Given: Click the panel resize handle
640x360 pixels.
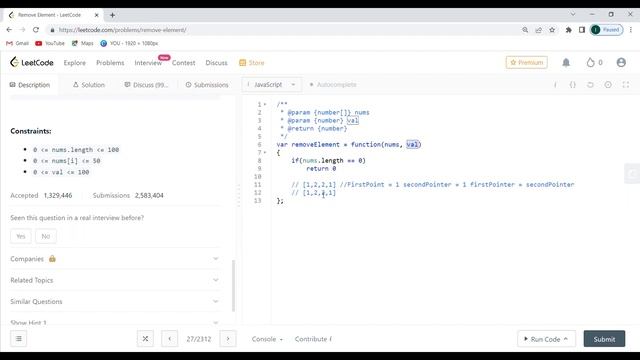Looking at the screenshot, I should pyautogui.click(x=239, y=196).
